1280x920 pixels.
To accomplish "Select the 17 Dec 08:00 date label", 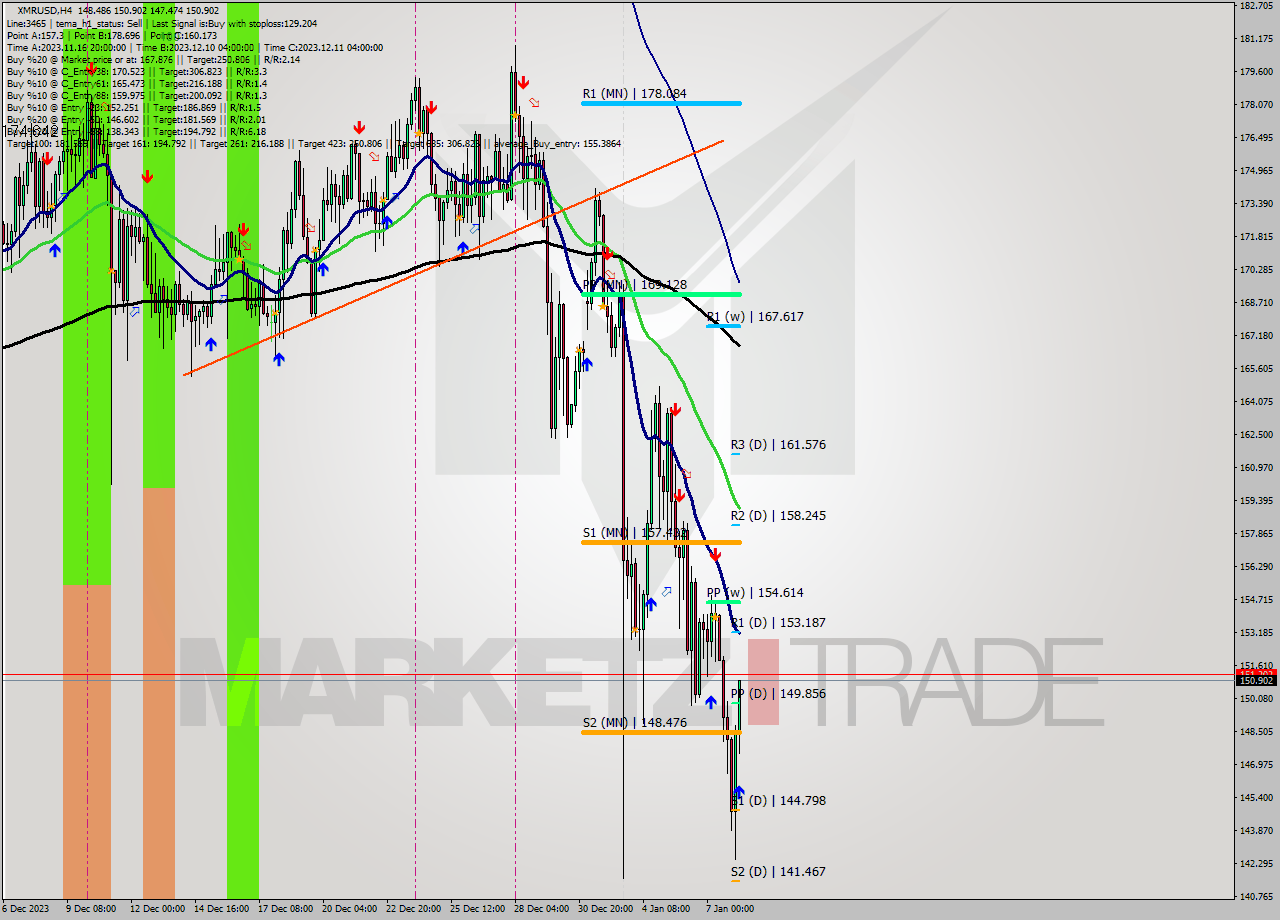I will pyautogui.click(x=286, y=908).
